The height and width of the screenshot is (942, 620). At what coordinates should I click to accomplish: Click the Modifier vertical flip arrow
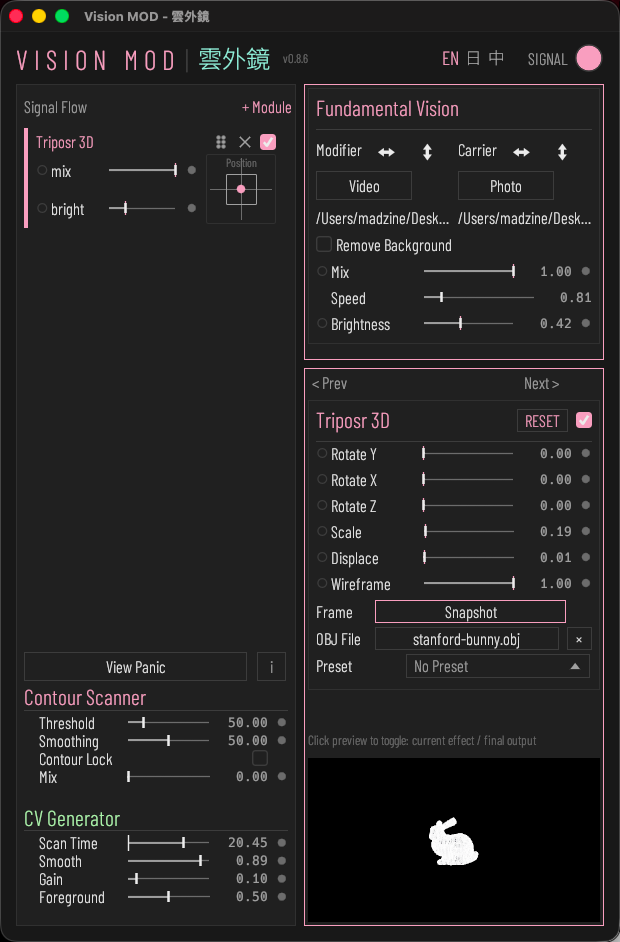pyautogui.click(x=427, y=152)
